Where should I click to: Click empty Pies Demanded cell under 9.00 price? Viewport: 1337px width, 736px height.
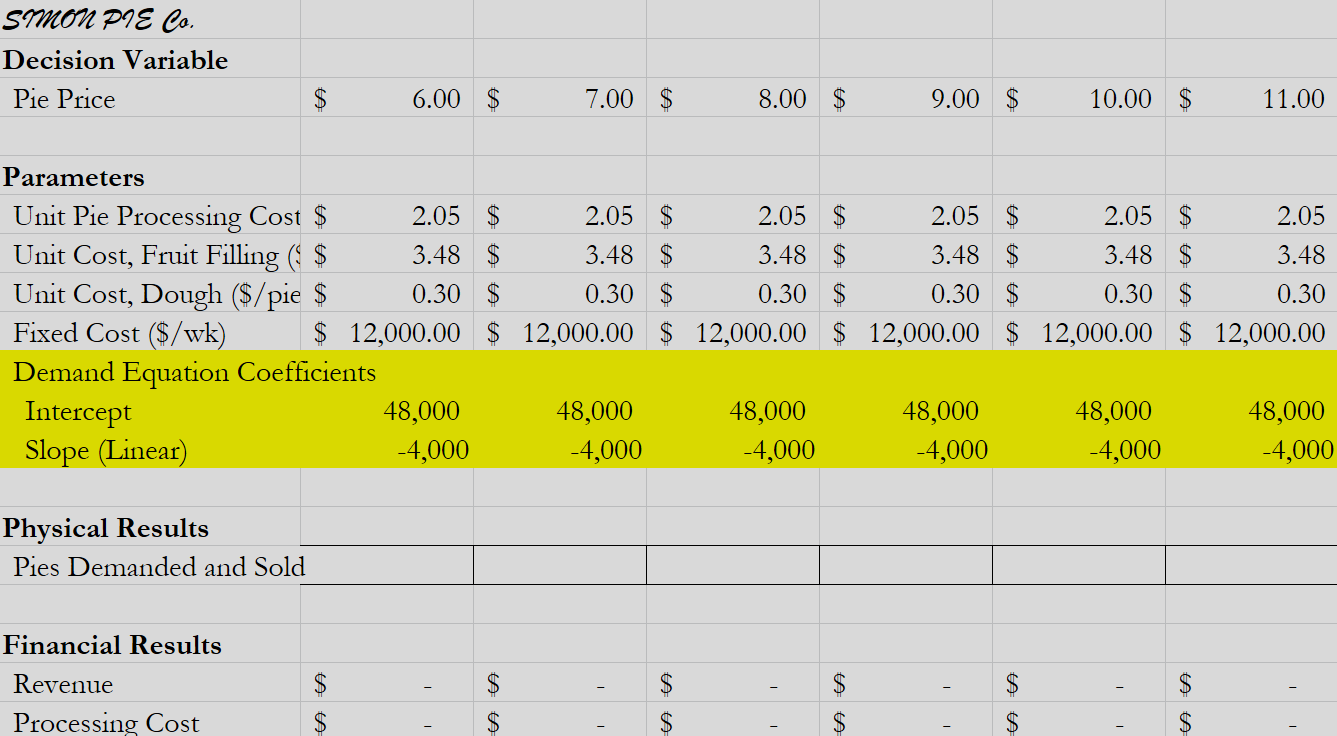pos(906,565)
